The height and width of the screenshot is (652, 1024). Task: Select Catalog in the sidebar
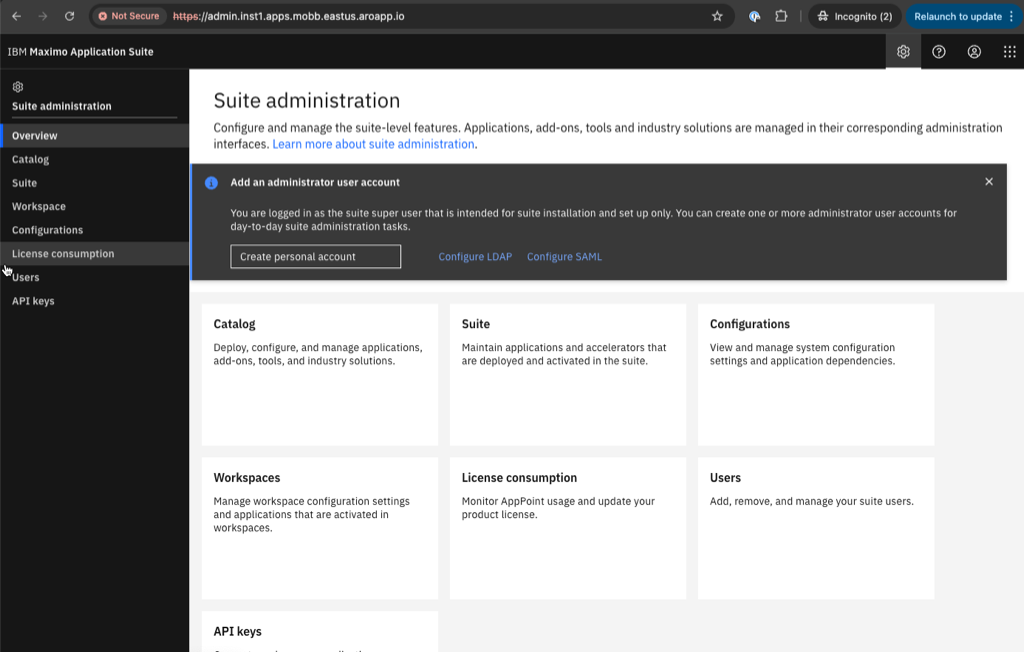coord(30,159)
